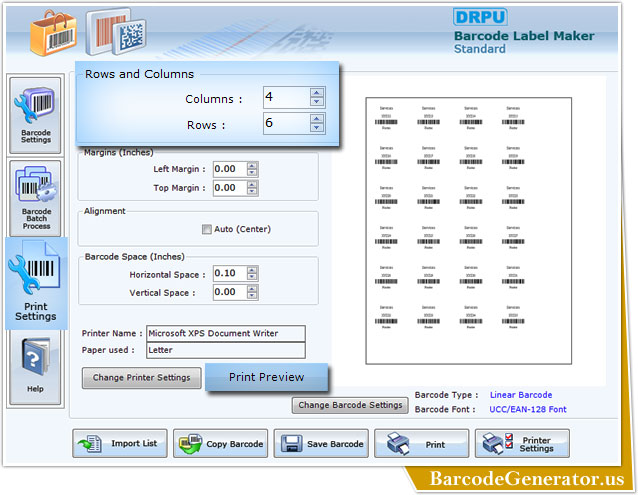Decrease the Rows value
The height and width of the screenshot is (495, 638).
click(317, 128)
